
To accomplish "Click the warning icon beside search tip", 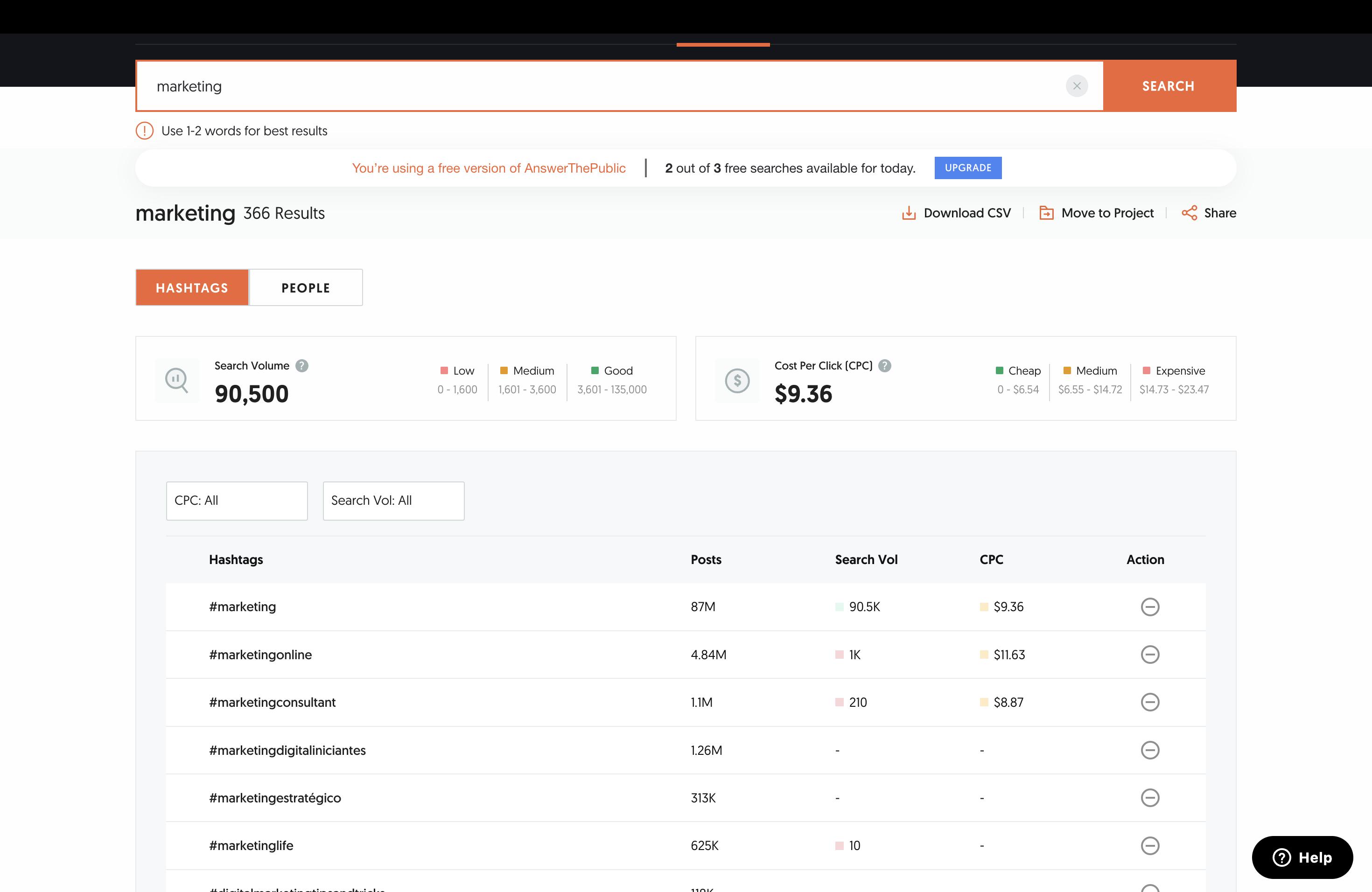I will (x=144, y=131).
